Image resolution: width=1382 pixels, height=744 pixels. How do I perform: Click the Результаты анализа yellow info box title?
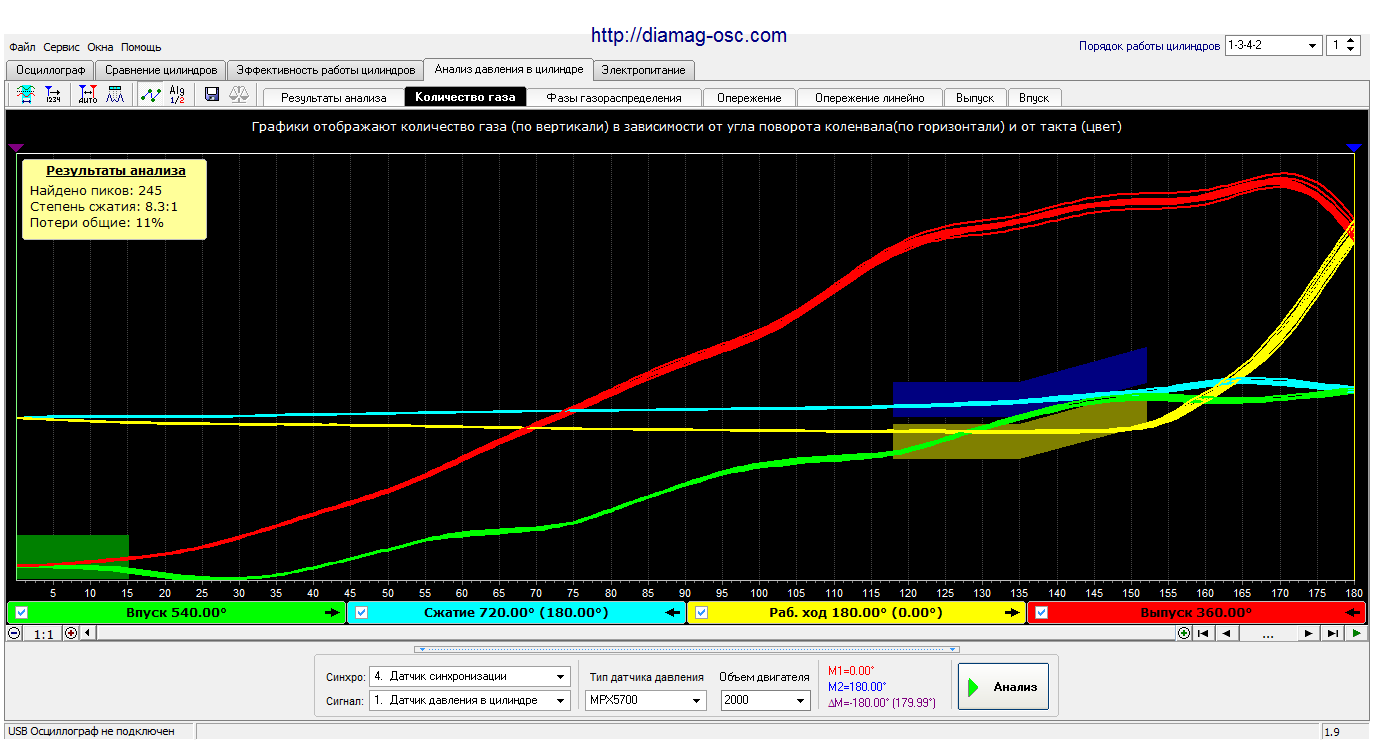115,171
